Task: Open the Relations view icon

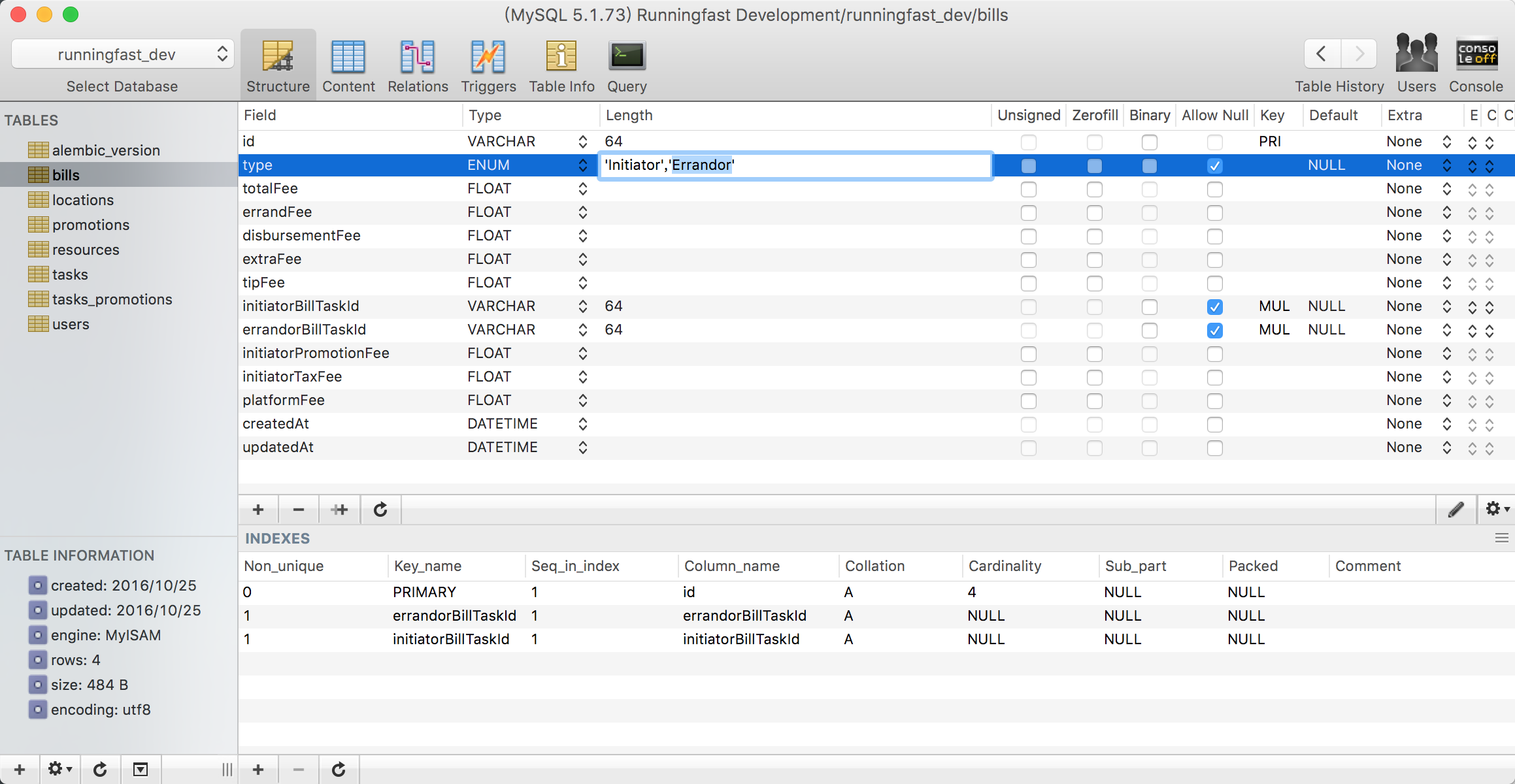Action: click(x=418, y=57)
